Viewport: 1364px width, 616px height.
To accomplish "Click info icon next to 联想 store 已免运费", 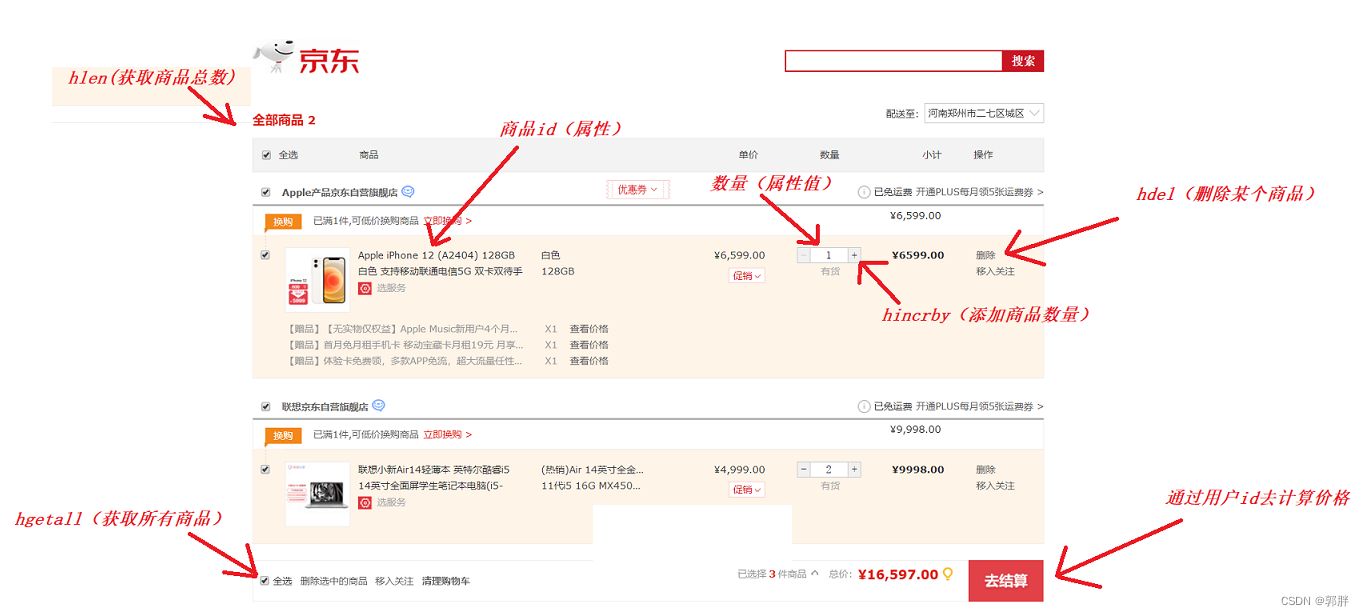I will click(x=864, y=407).
